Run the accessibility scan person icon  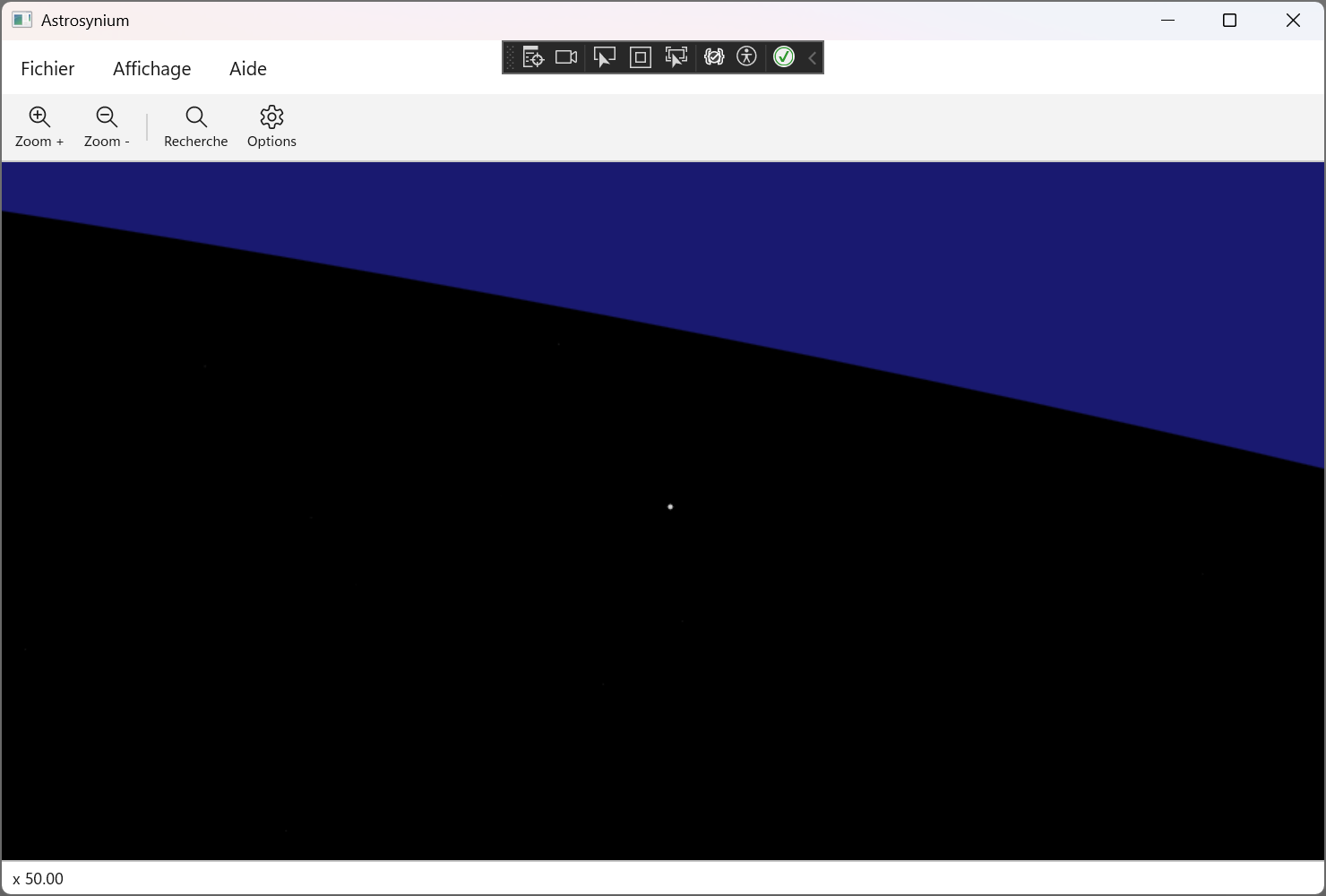coord(746,57)
